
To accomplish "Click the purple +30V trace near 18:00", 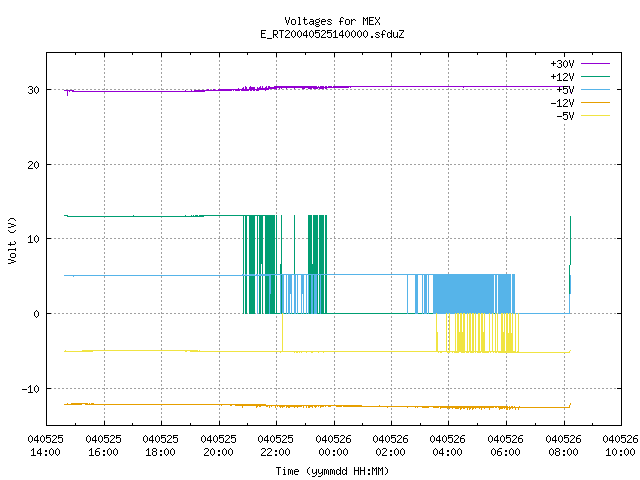I will (161, 91).
